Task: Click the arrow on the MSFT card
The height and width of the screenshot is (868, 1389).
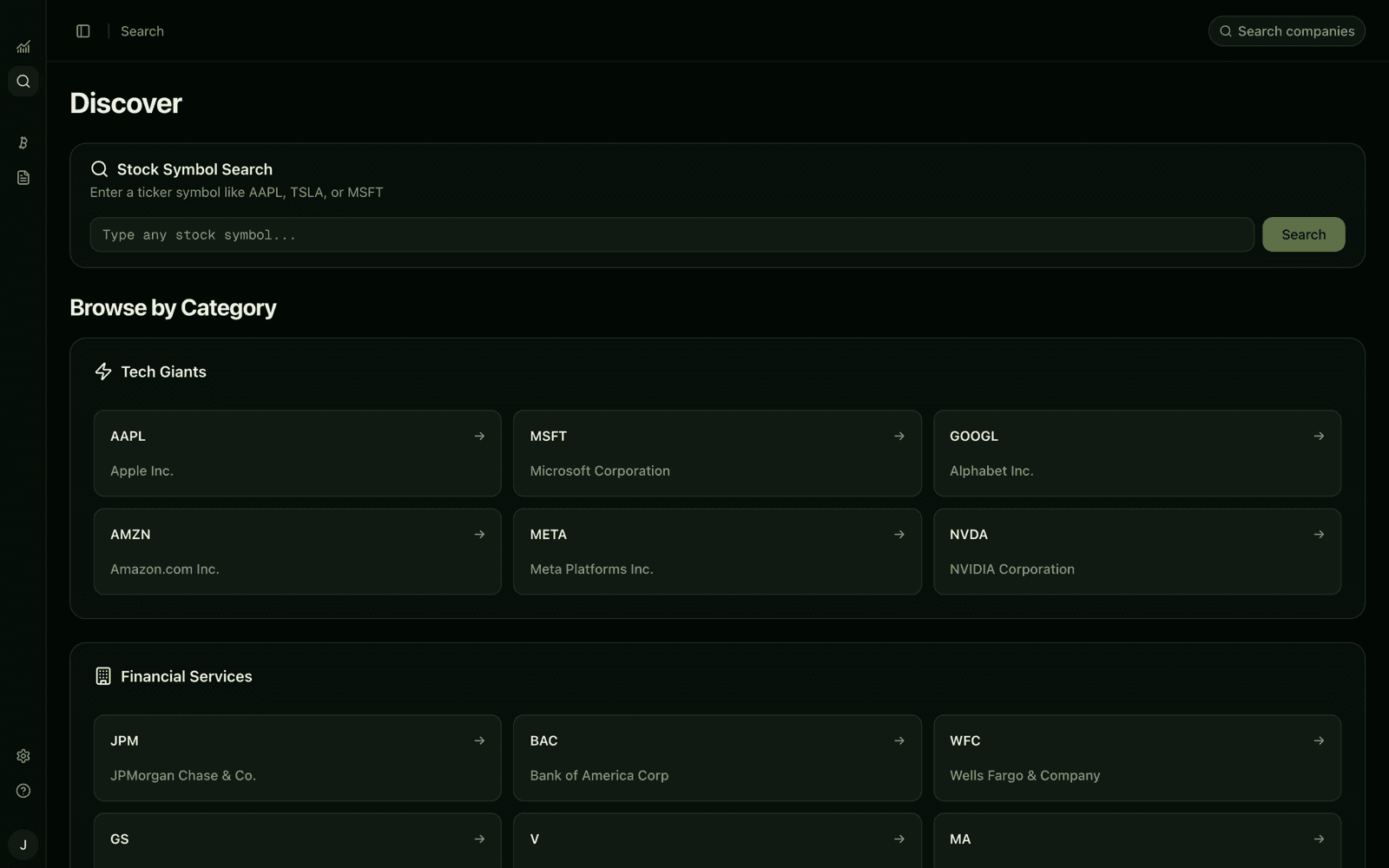Action: point(899,436)
